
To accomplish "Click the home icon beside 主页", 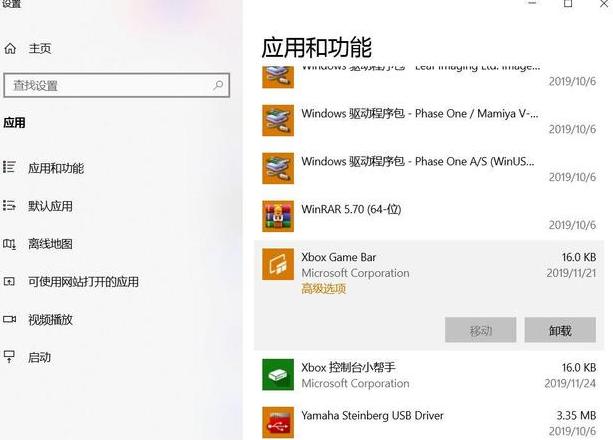I will point(10,48).
